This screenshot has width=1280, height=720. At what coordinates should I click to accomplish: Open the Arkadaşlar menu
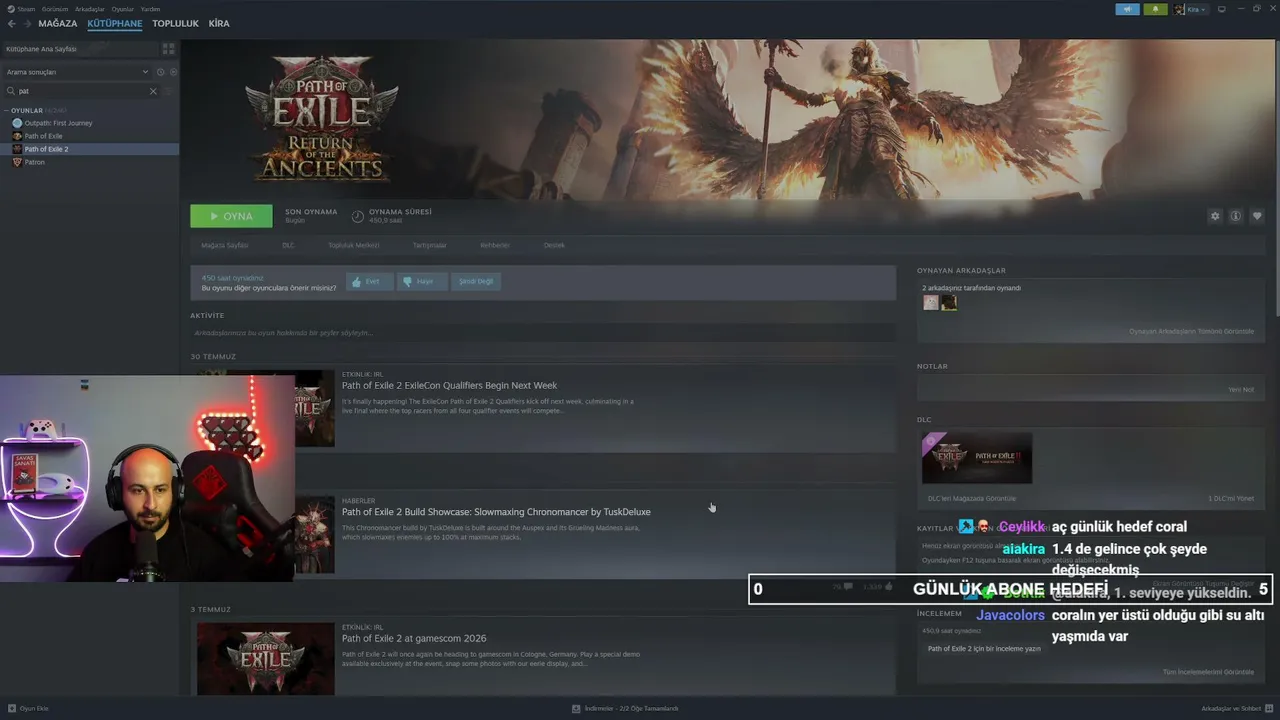pos(90,9)
